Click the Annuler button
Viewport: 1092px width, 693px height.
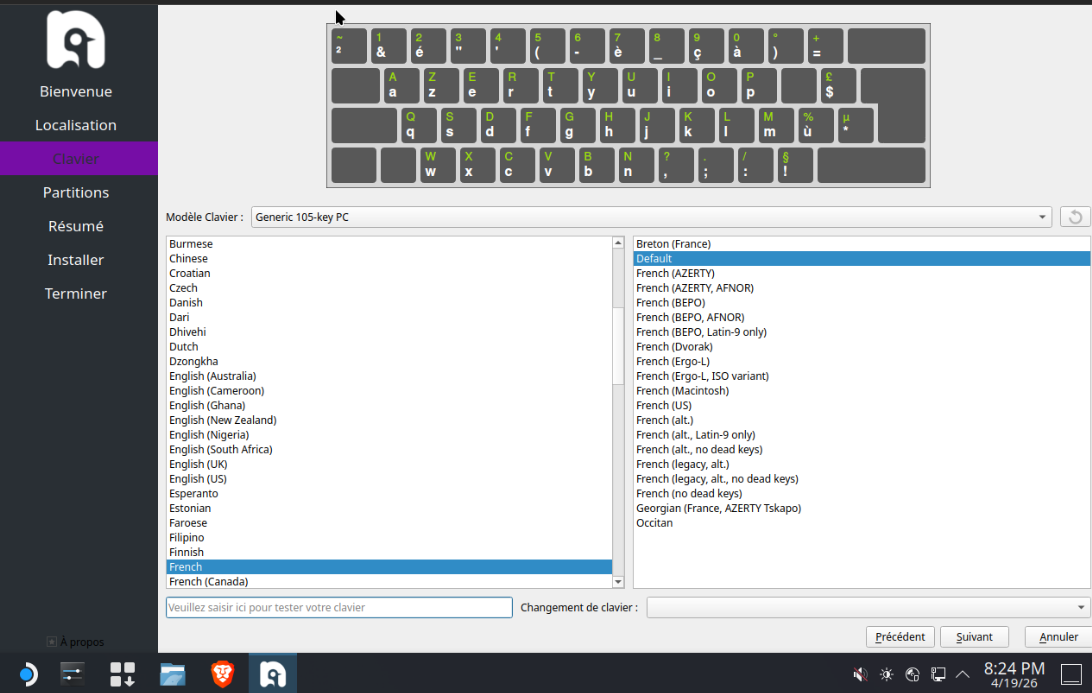tap(1058, 637)
